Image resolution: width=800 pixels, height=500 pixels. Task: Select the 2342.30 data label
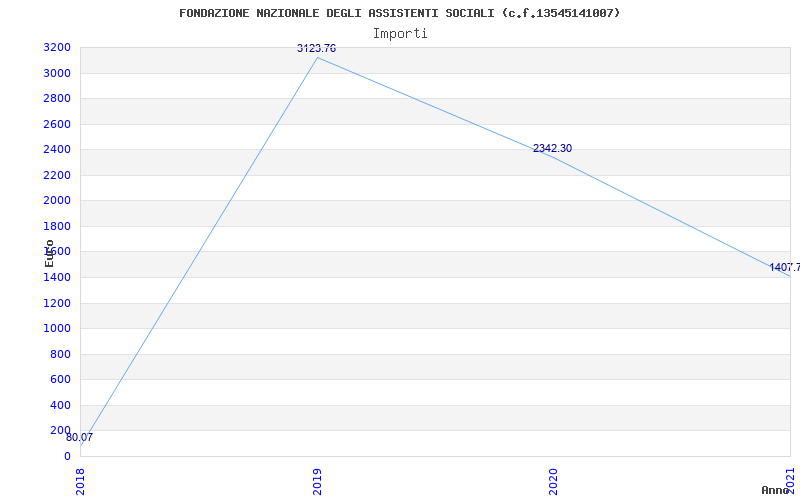552,148
